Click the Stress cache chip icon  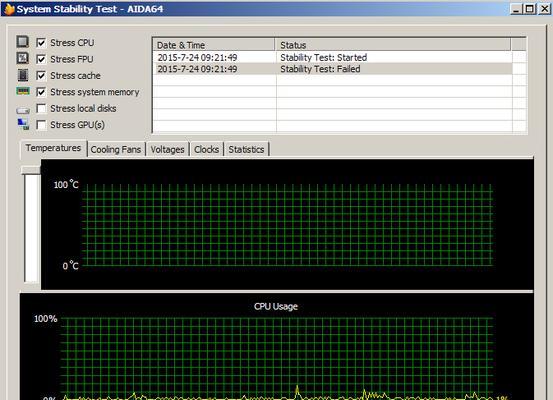tap(23, 75)
